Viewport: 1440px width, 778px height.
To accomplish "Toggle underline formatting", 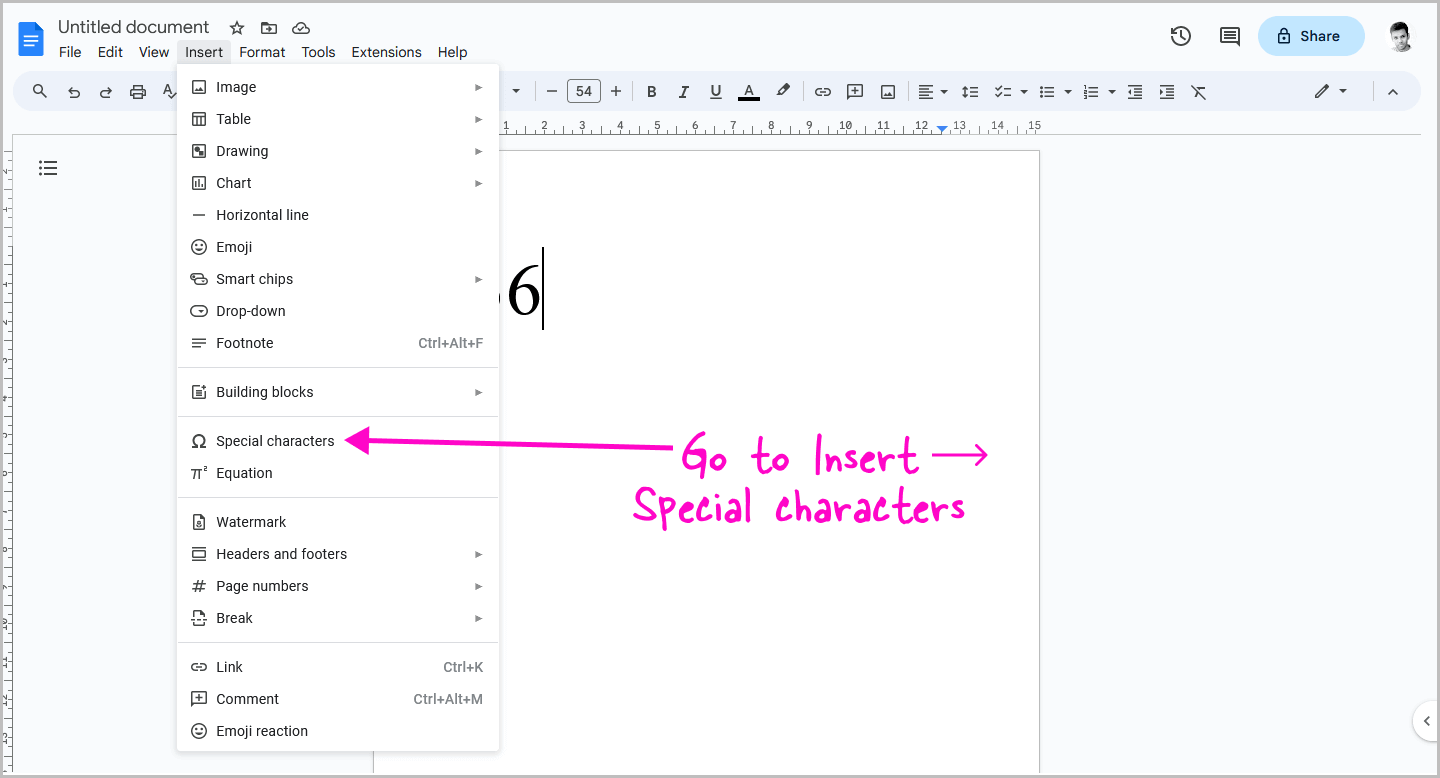I will (715, 91).
